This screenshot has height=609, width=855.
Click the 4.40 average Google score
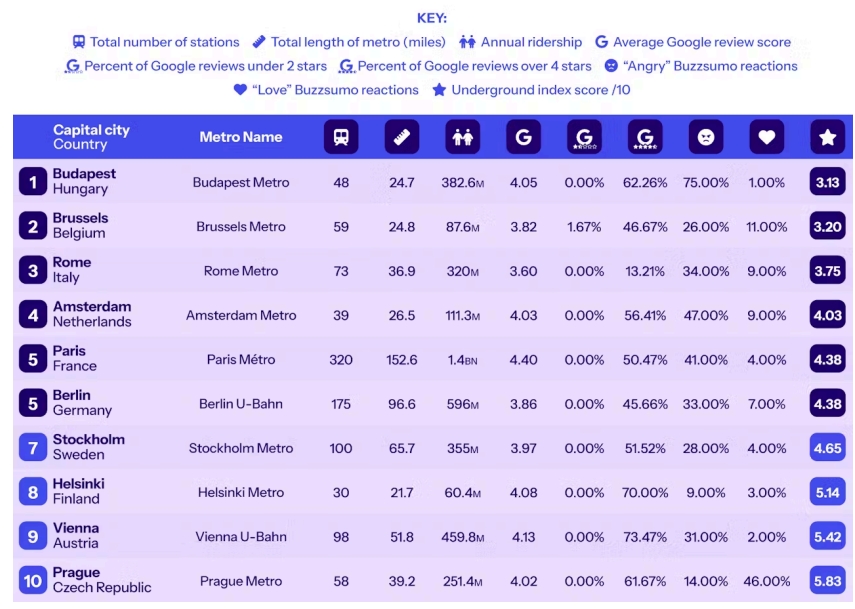[523, 360]
